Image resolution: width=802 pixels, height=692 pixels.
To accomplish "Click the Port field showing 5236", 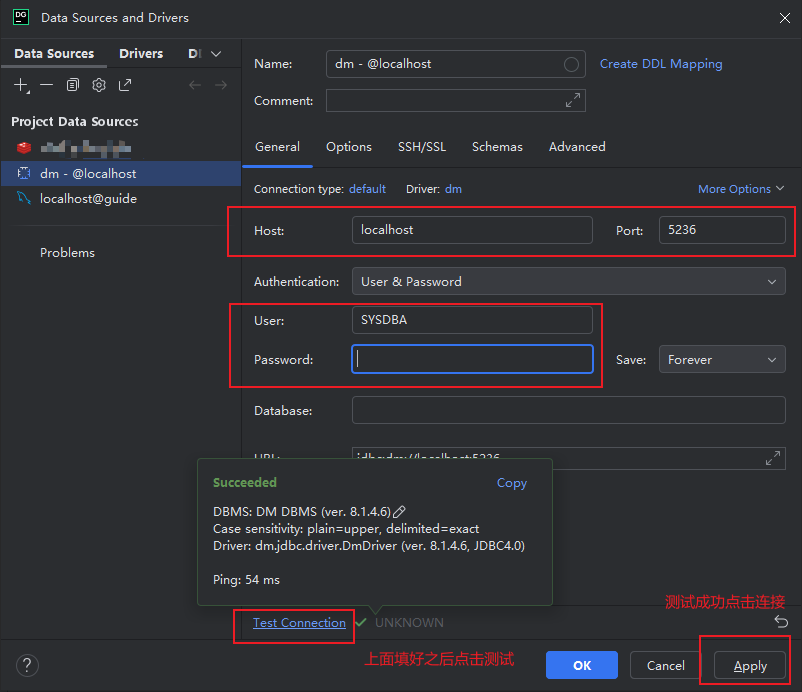I will 722,230.
